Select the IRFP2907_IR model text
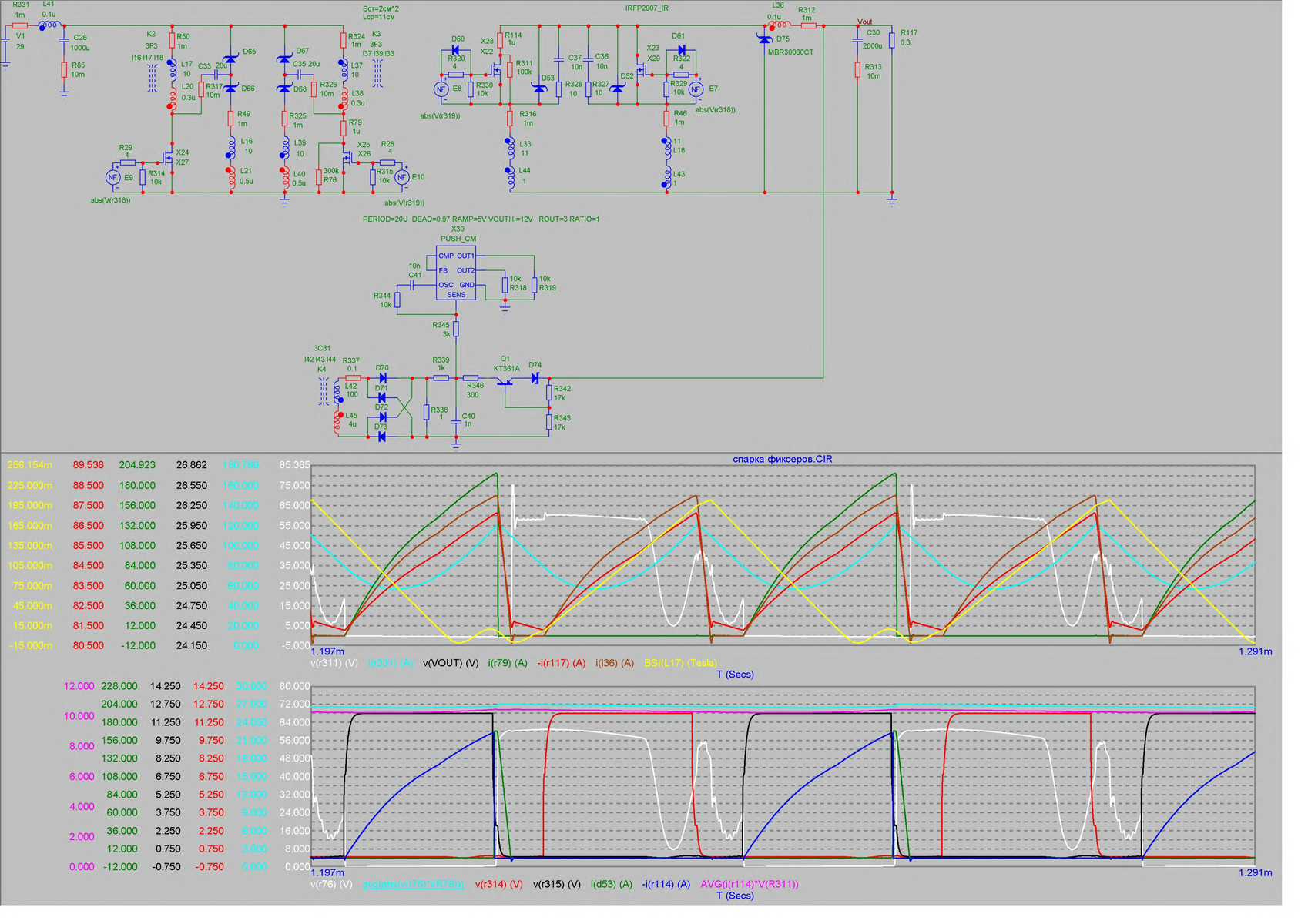The height and width of the screenshot is (924, 1308). tap(646, 8)
